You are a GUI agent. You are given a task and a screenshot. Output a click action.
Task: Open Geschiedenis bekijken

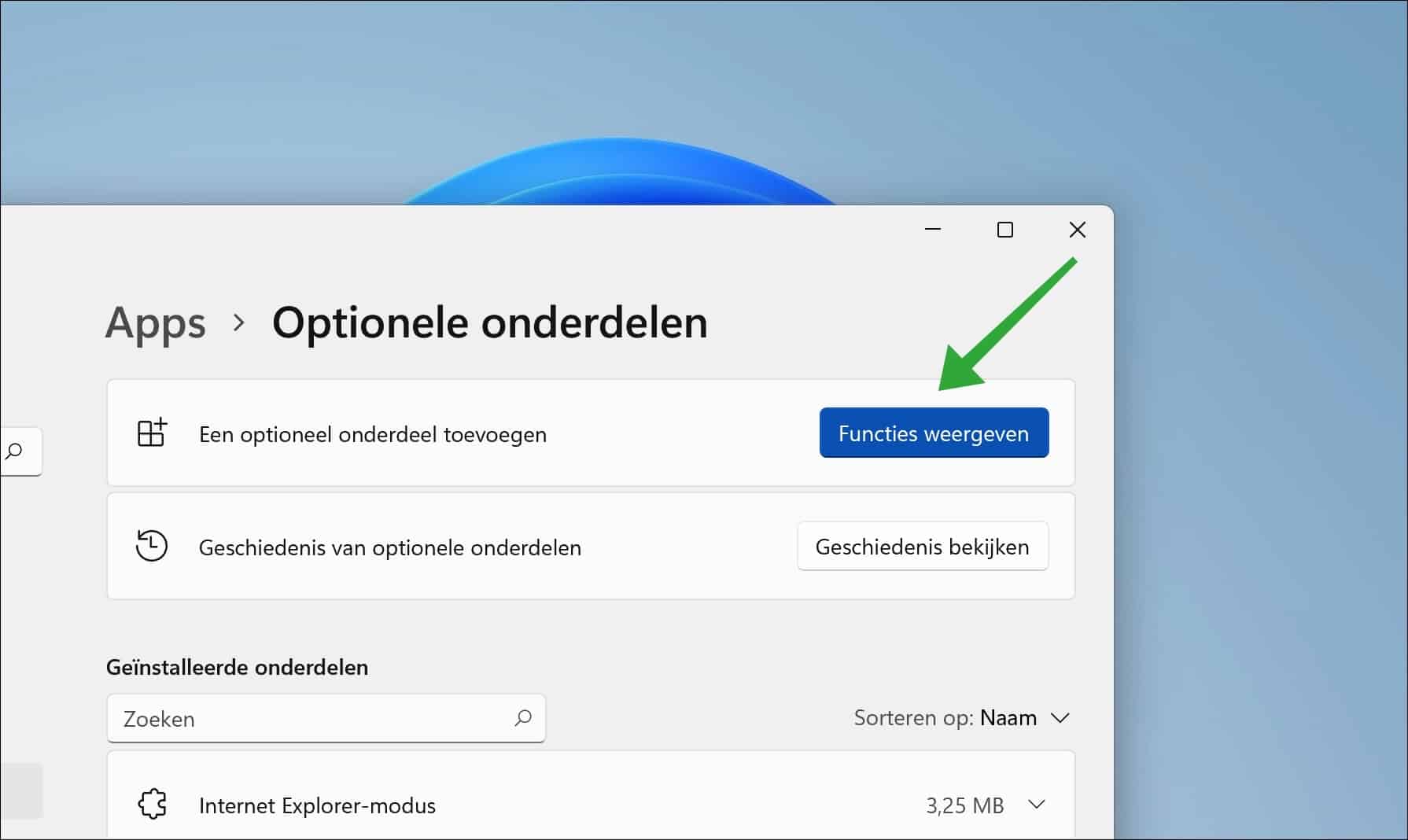922,547
